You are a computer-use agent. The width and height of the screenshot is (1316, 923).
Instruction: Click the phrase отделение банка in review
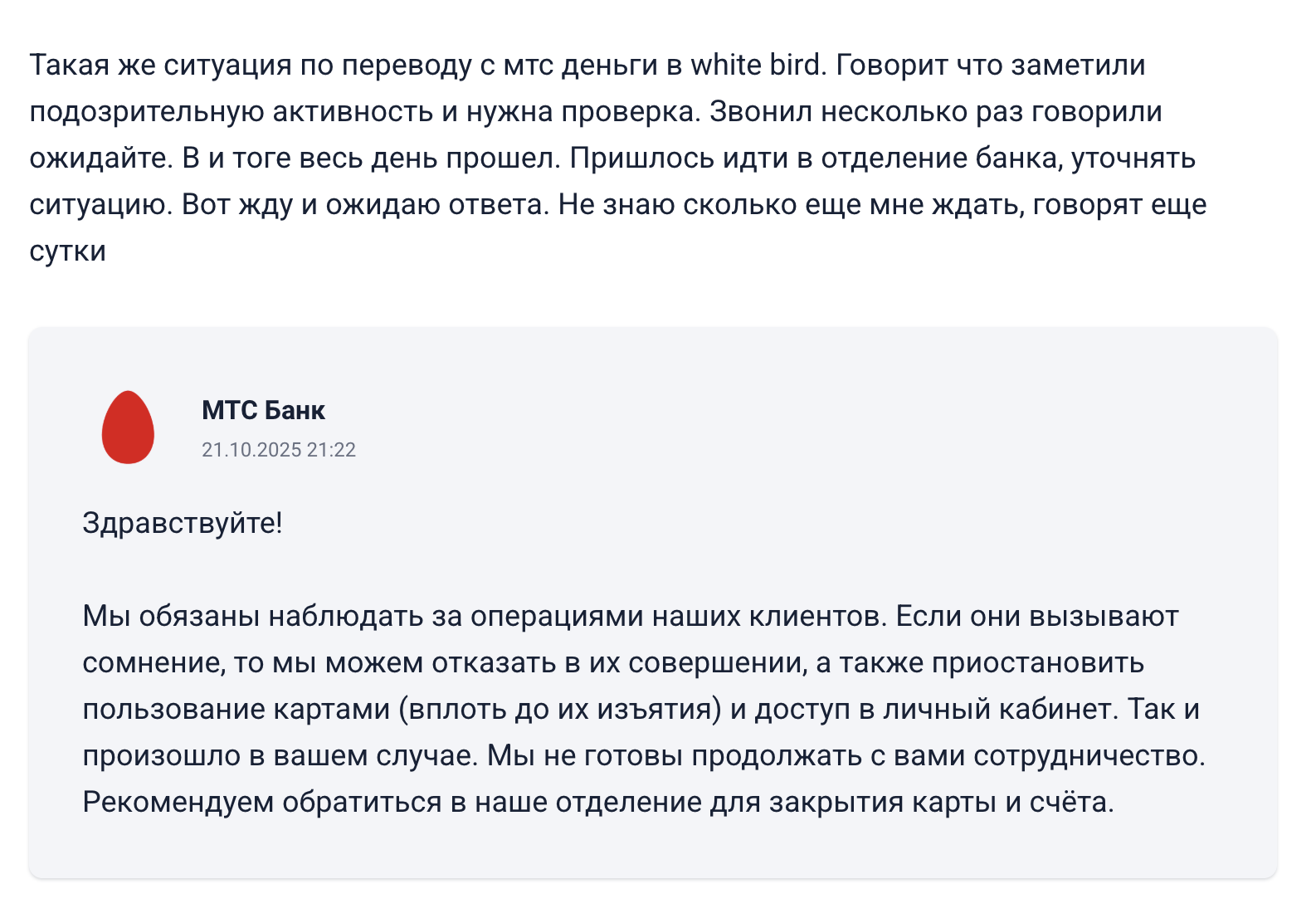[x=942, y=158]
